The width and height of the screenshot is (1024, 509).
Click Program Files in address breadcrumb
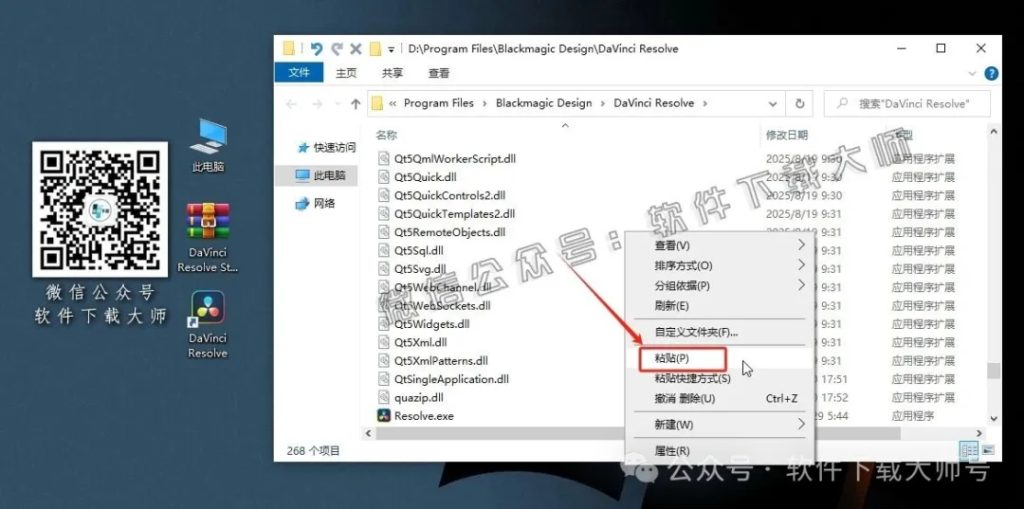click(439, 103)
